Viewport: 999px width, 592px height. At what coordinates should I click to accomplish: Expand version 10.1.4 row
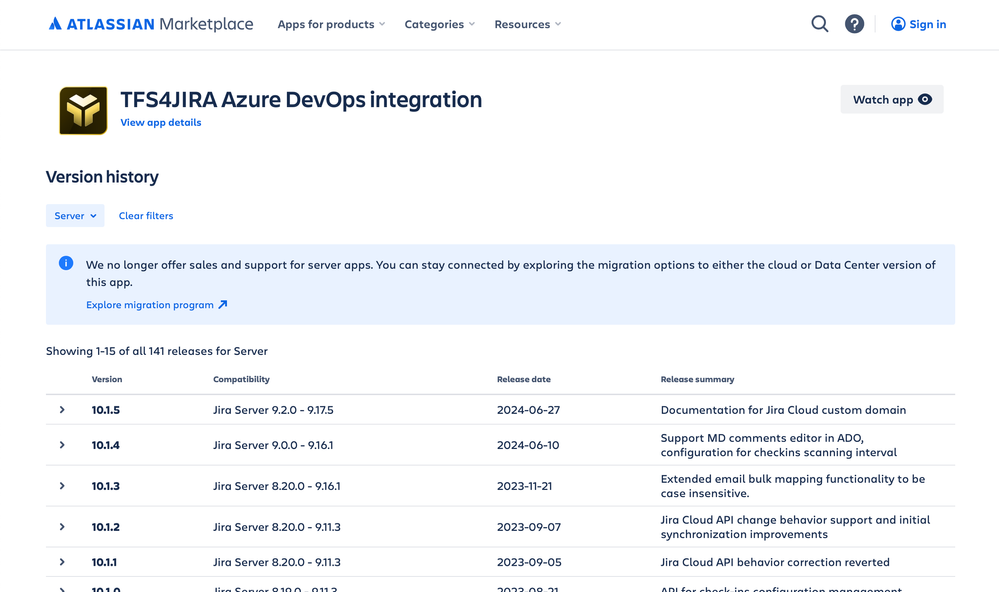click(x=62, y=445)
